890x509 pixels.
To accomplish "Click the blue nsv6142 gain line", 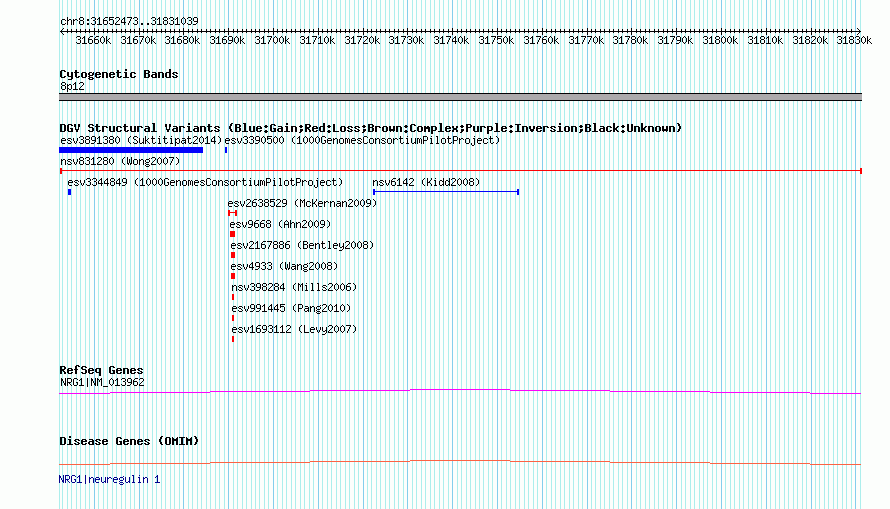I will [x=446, y=192].
